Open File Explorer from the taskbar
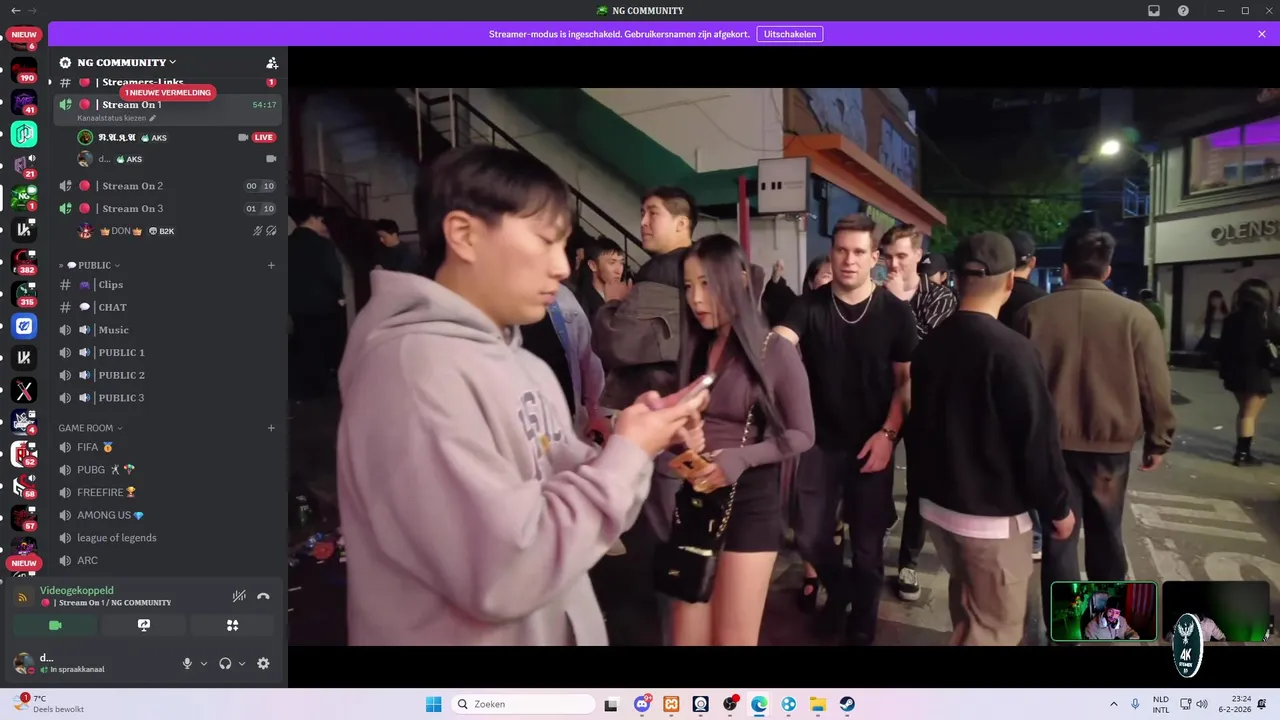This screenshot has width=1280, height=720. (818, 704)
